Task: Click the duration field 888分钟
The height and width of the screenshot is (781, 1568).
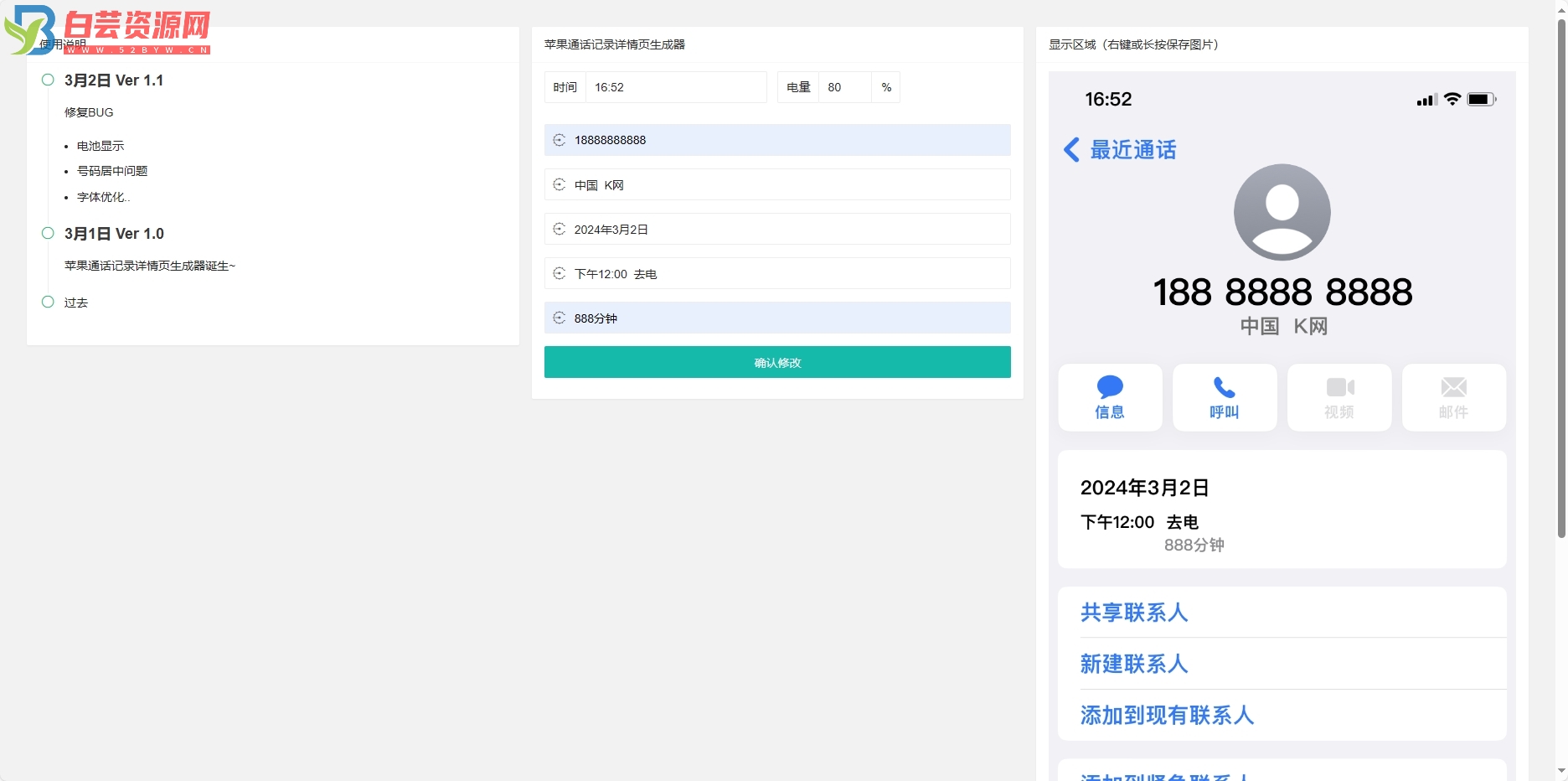Action: coord(777,318)
